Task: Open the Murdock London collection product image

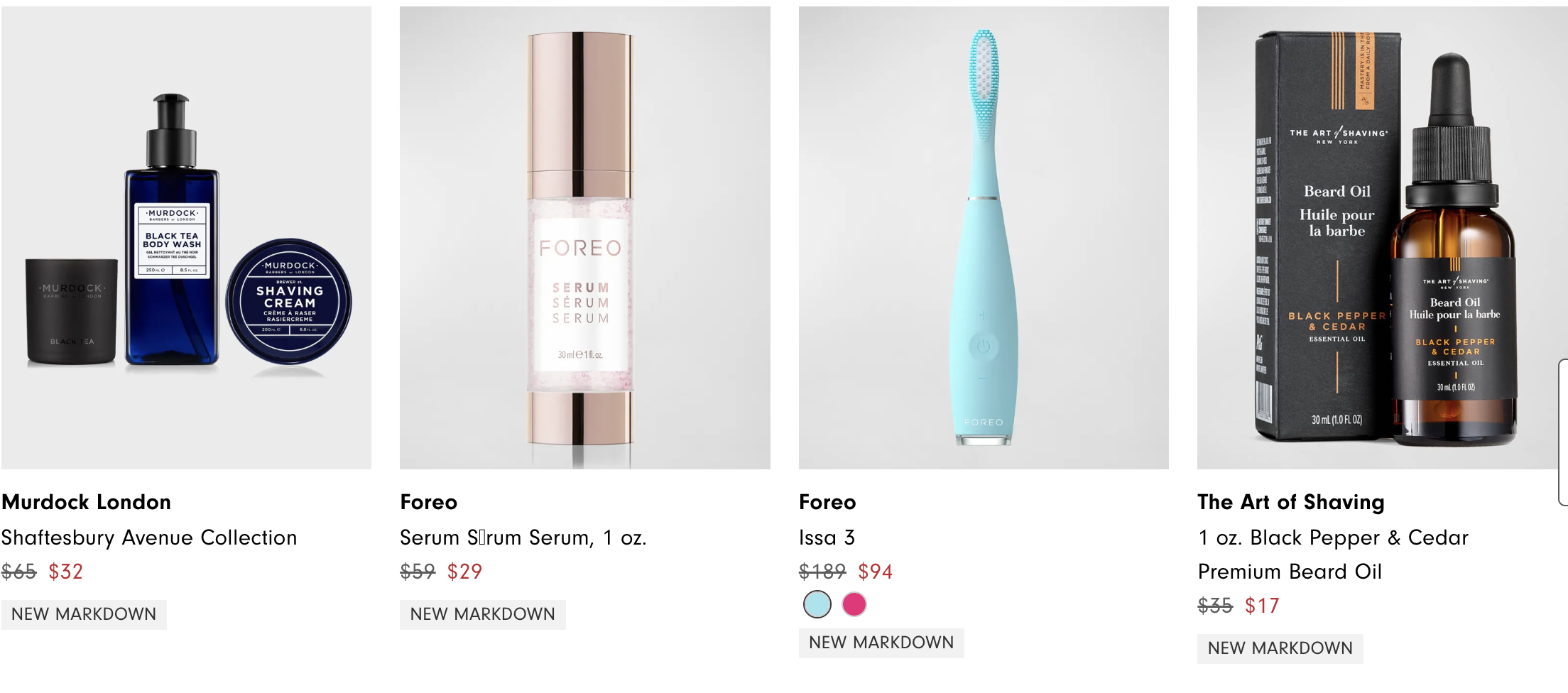Action: click(x=186, y=238)
